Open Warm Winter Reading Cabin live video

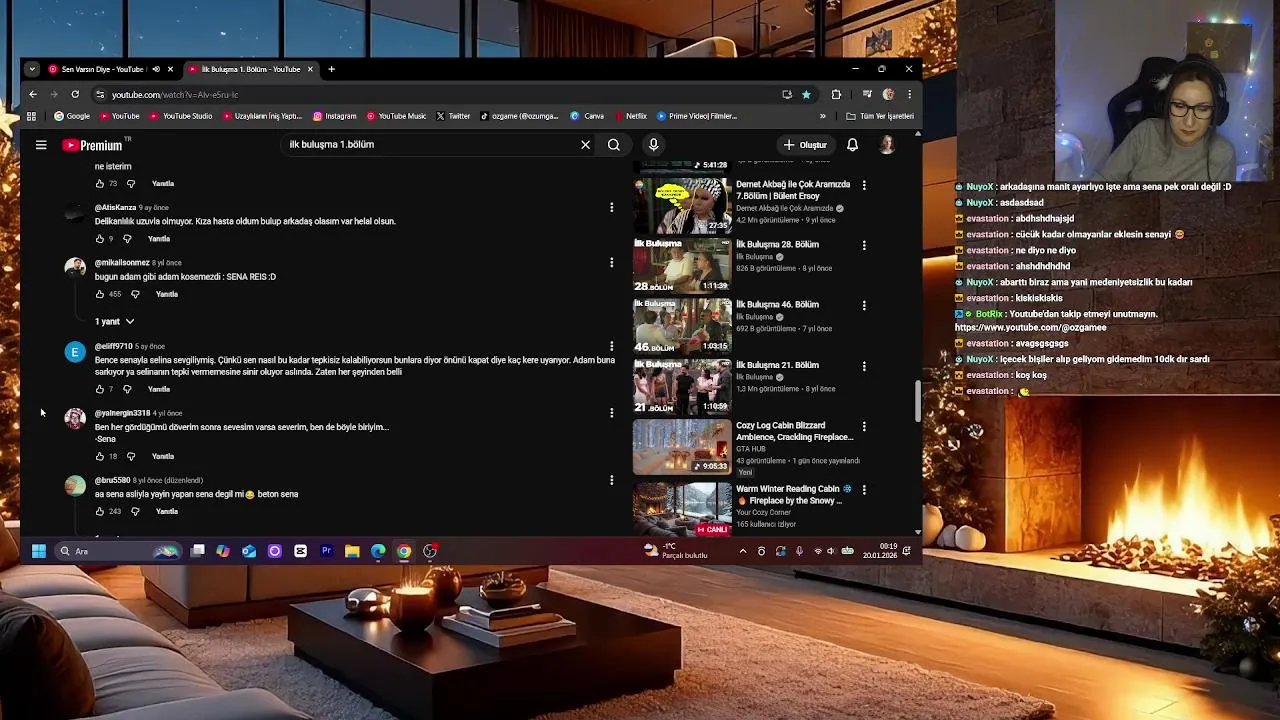pos(682,509)
